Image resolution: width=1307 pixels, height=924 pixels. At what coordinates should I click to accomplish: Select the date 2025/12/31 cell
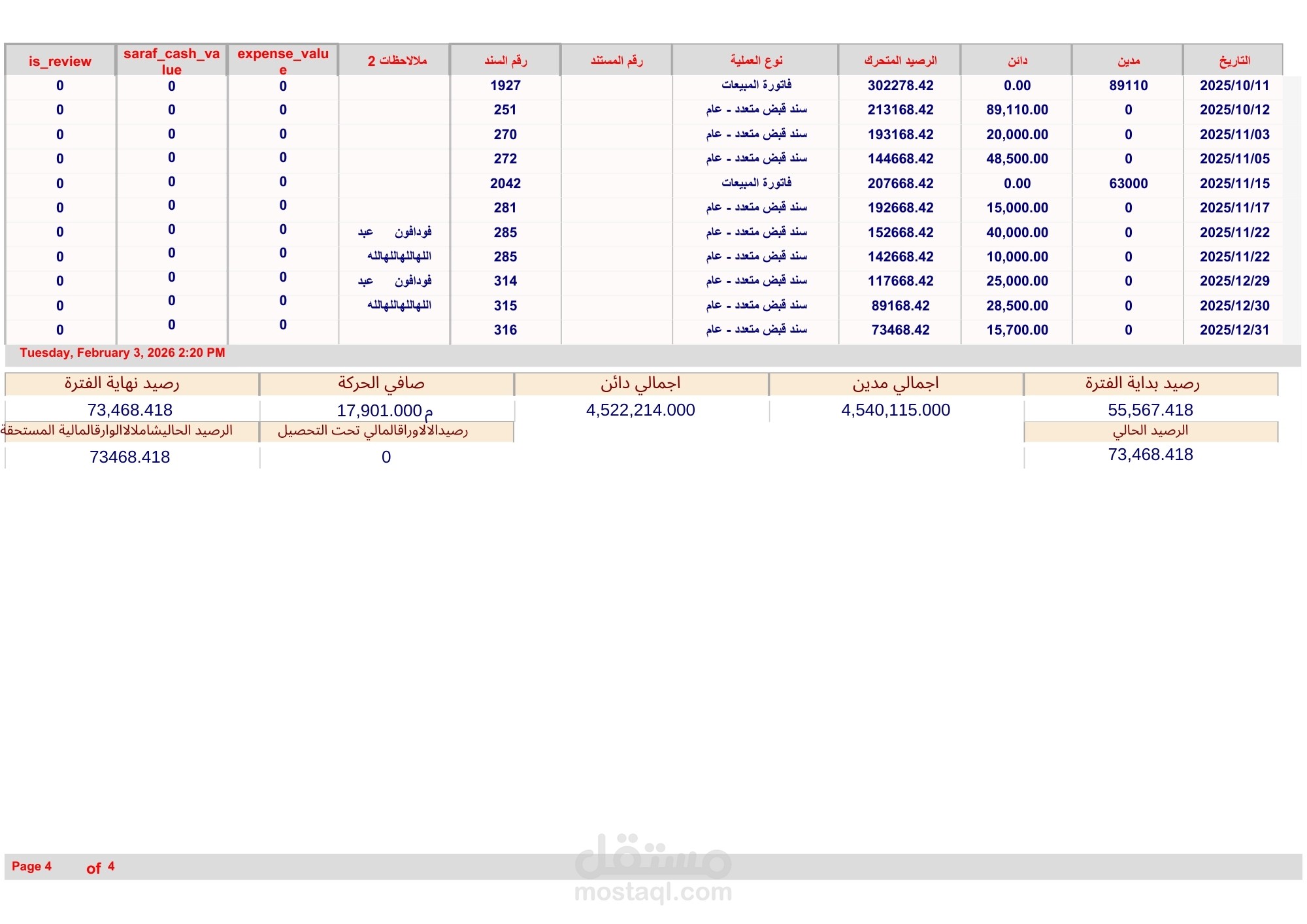coord(1234,330)
